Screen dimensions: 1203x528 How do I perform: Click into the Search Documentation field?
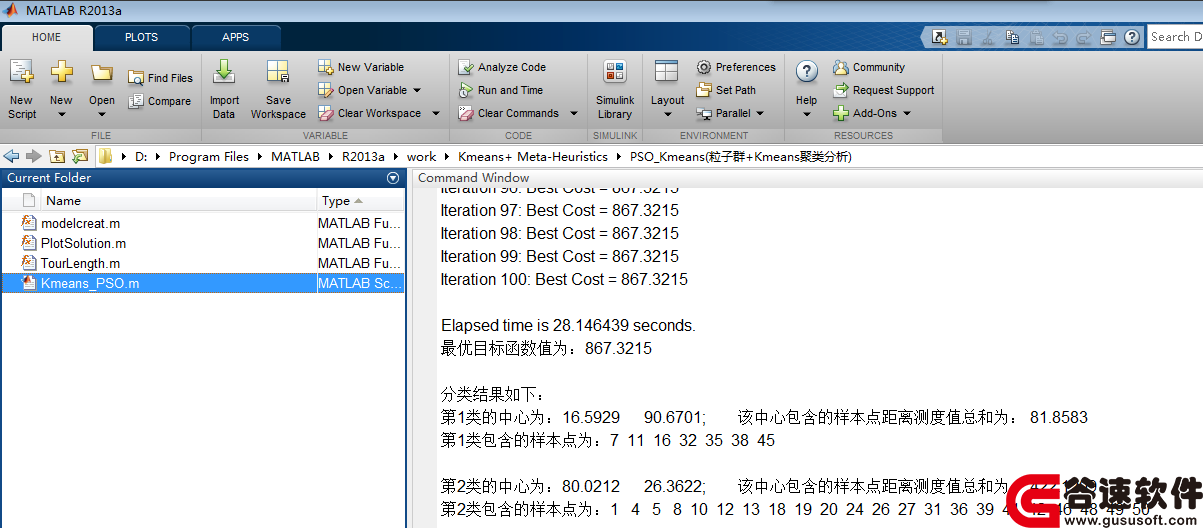[x=1174, y=37]
